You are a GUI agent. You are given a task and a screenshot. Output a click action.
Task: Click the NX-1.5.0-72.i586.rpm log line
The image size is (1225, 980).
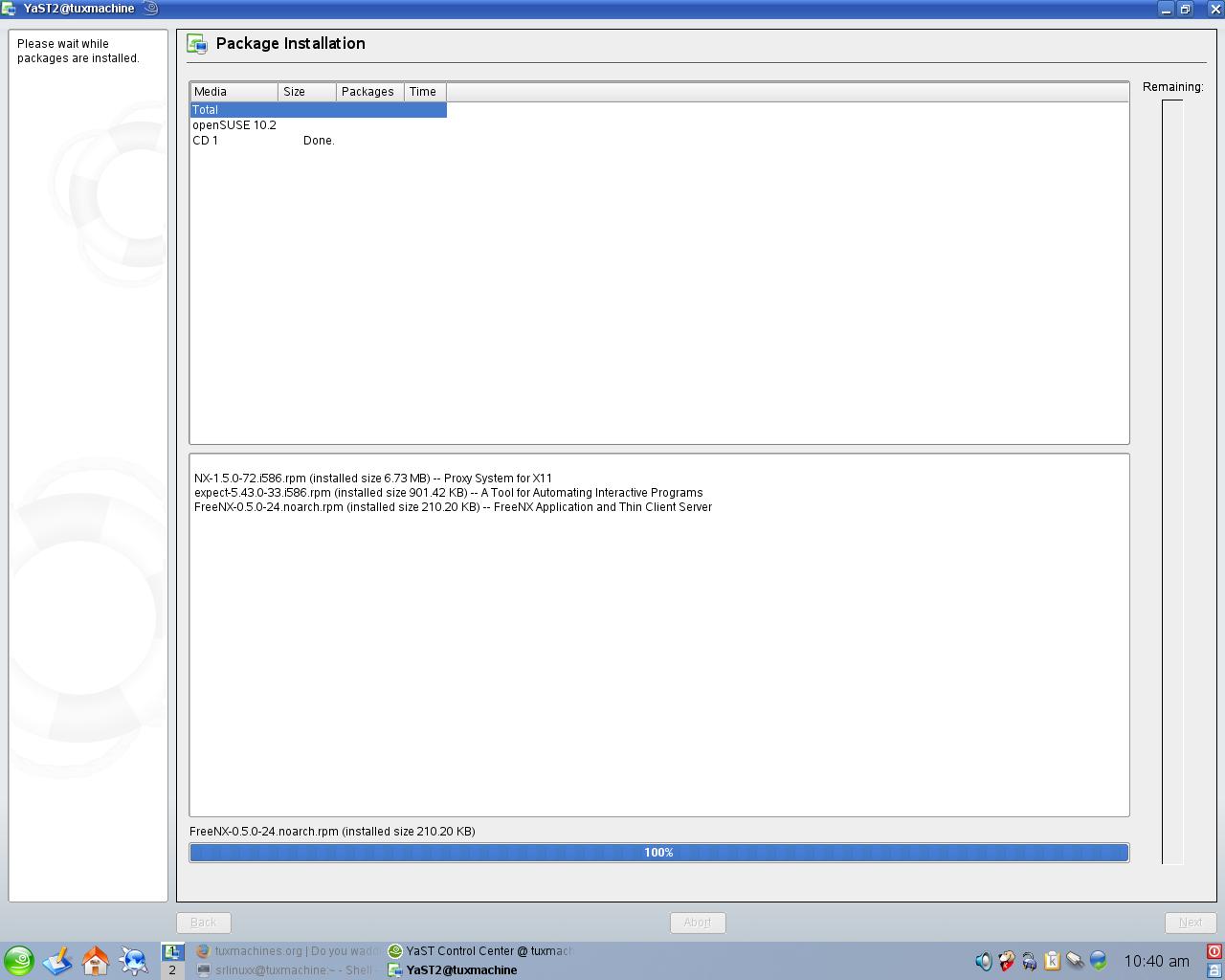[373, 479]
